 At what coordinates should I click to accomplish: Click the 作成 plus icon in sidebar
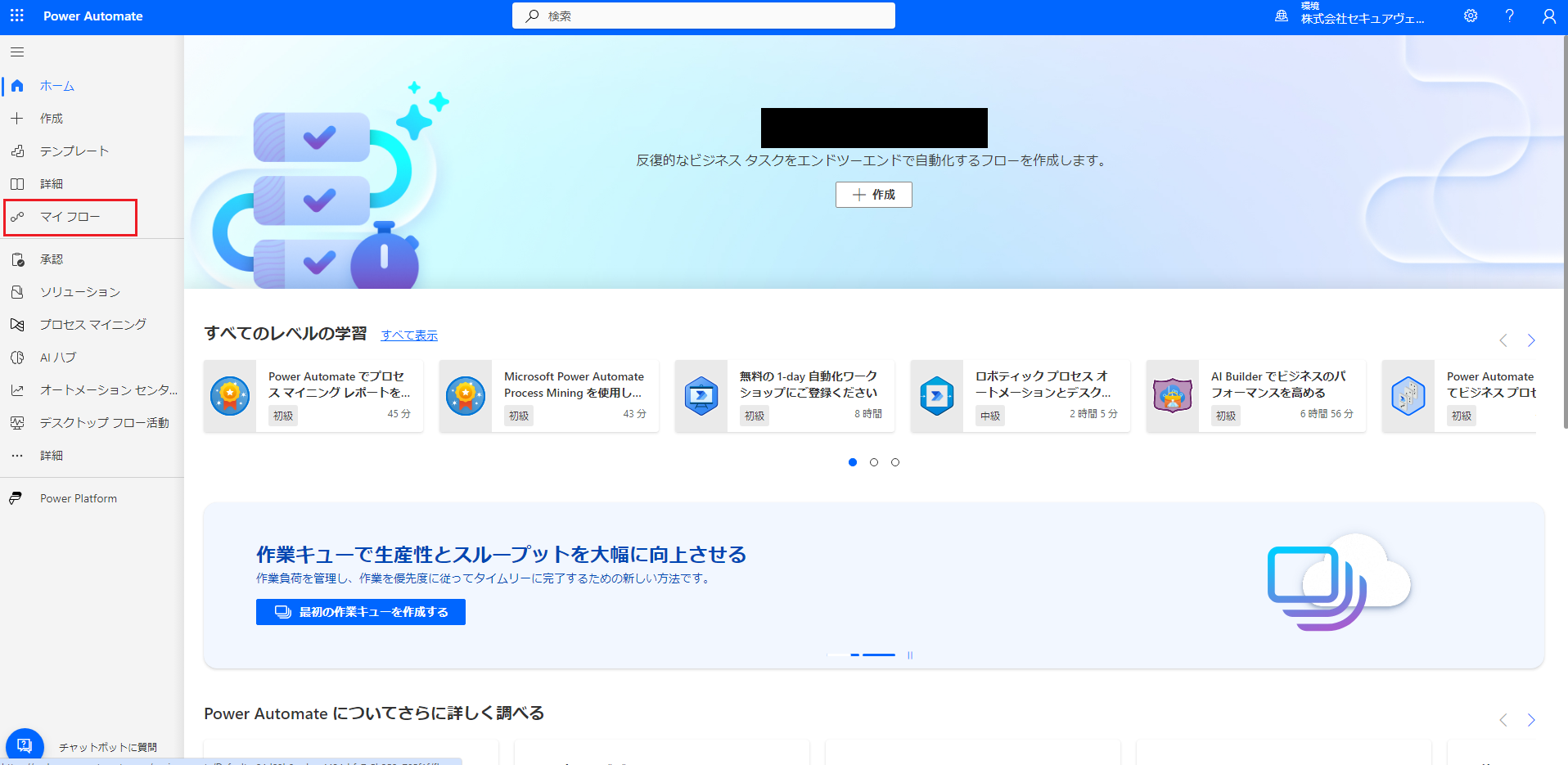point(17,119)
